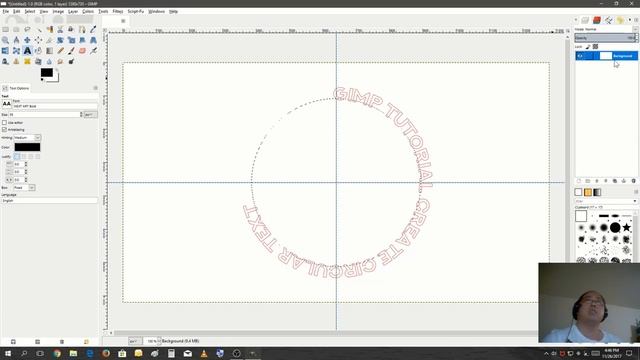640x360 pixels.
Task: Reset tool options to defaults button
Action: (86, 342)
